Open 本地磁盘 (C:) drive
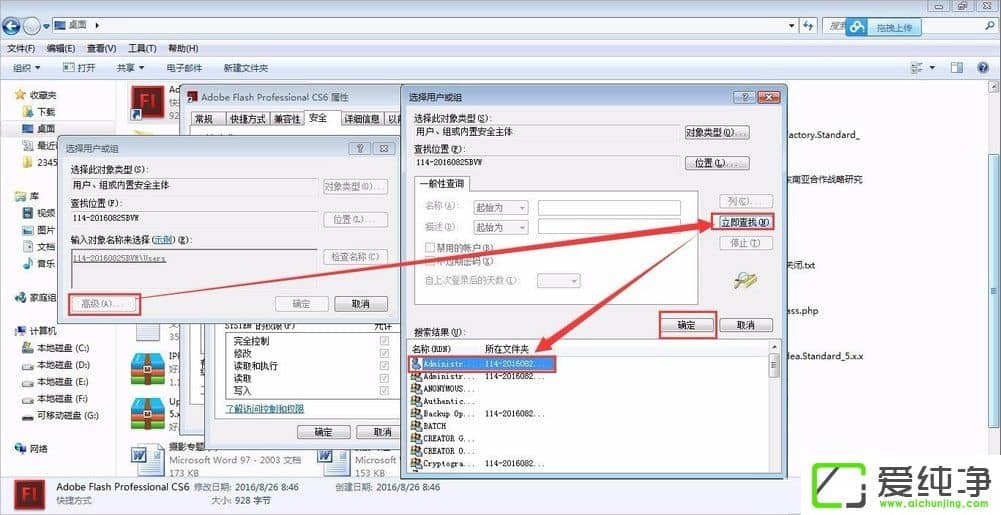1001x515 pixels. (56, 348)
